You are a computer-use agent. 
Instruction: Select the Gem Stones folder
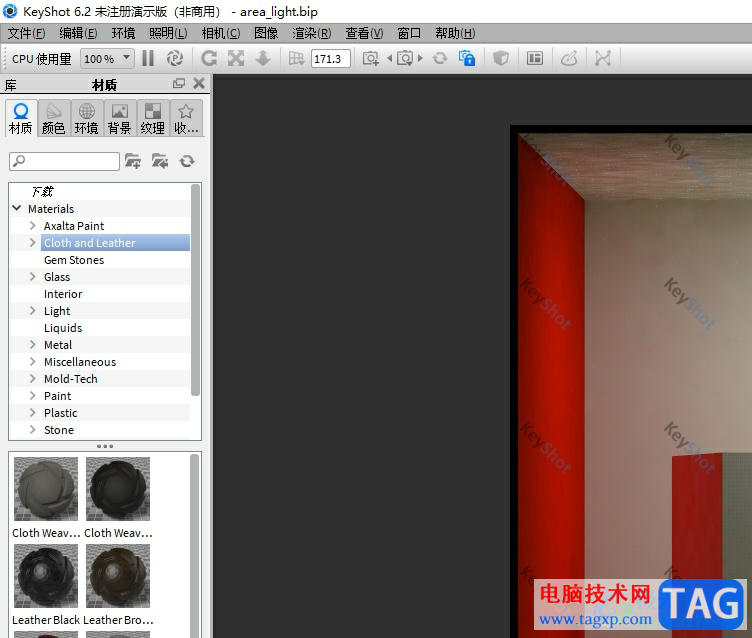tap(74, 260)
